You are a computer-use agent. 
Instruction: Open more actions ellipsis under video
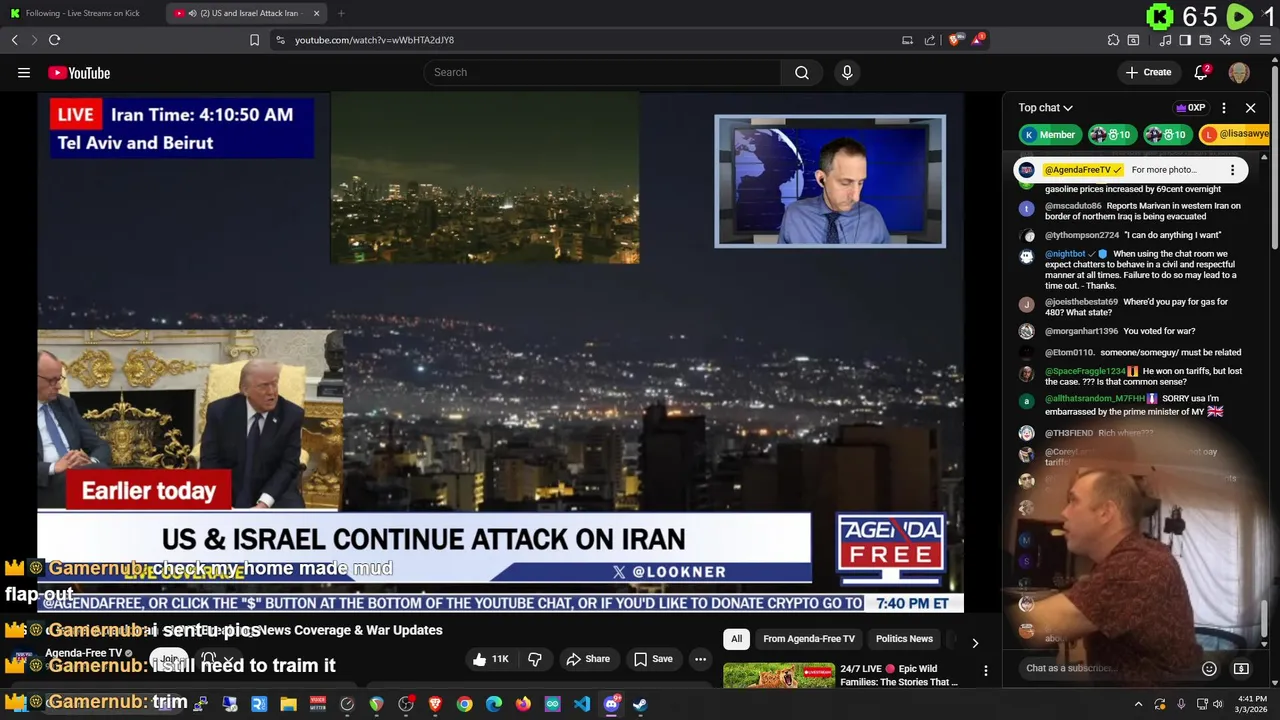[700, 659]
